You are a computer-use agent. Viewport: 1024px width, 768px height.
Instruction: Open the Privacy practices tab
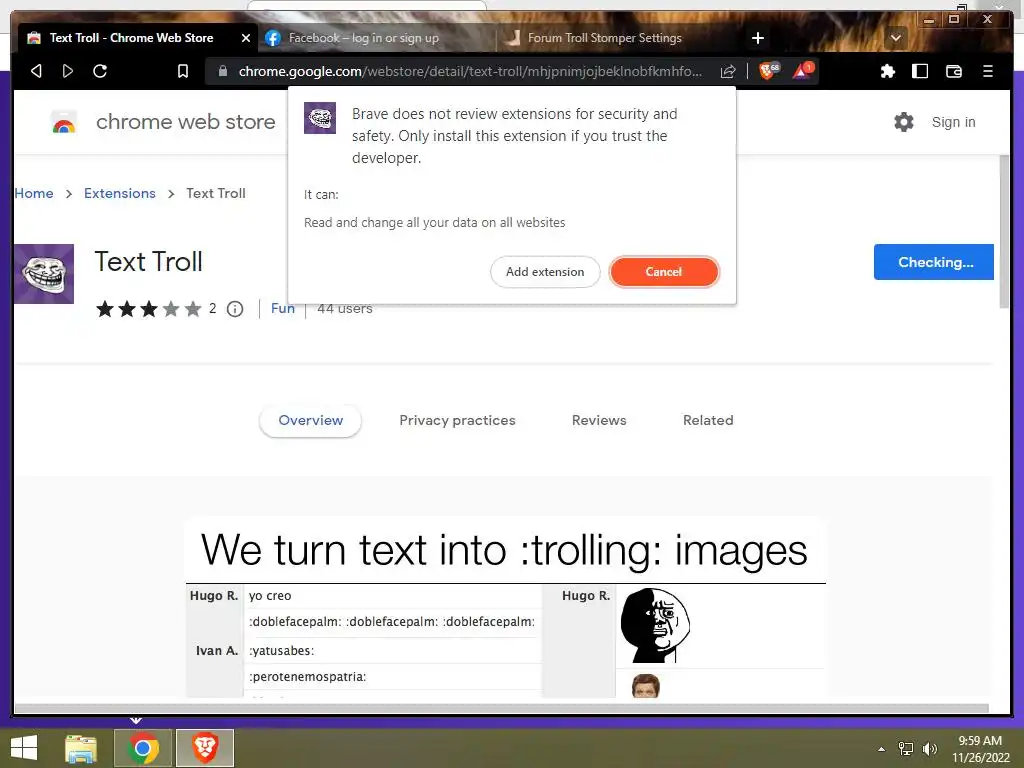(x=457, y=421)
